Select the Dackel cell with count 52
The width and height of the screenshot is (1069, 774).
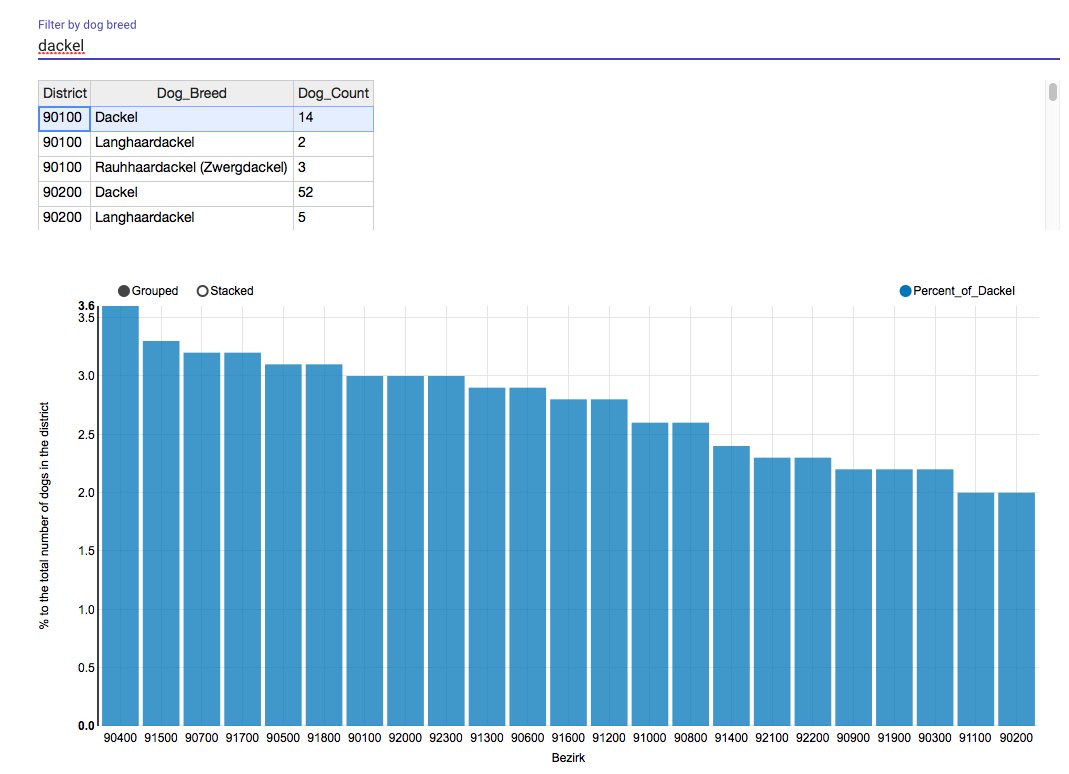click(x=192, y=193)
